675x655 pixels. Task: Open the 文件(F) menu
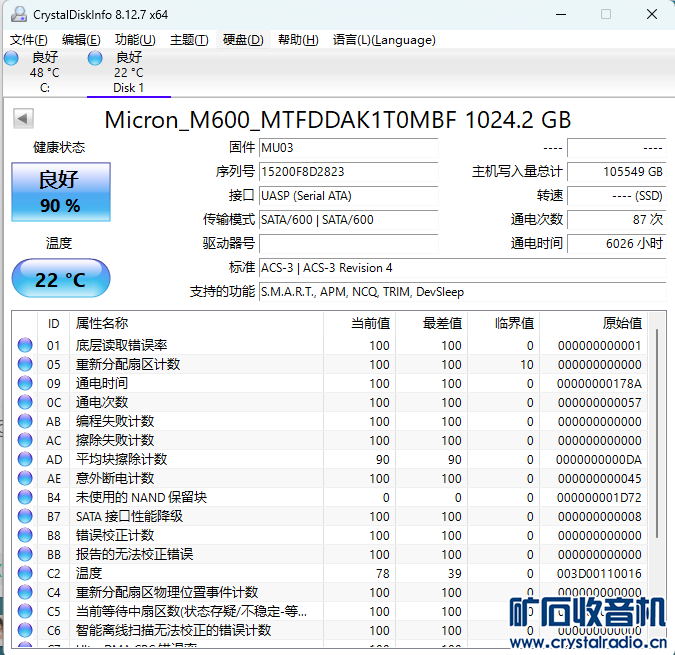(x=28, y=40)
